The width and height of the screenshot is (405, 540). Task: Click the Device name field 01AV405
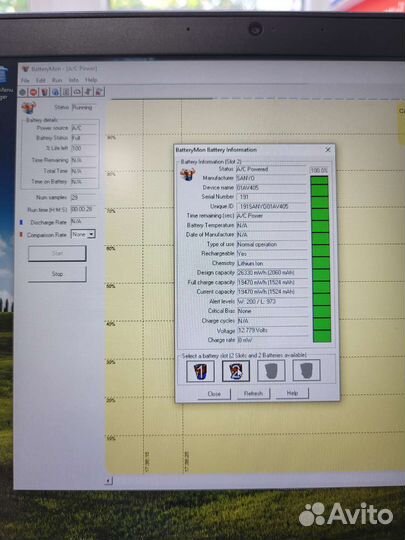271,188
